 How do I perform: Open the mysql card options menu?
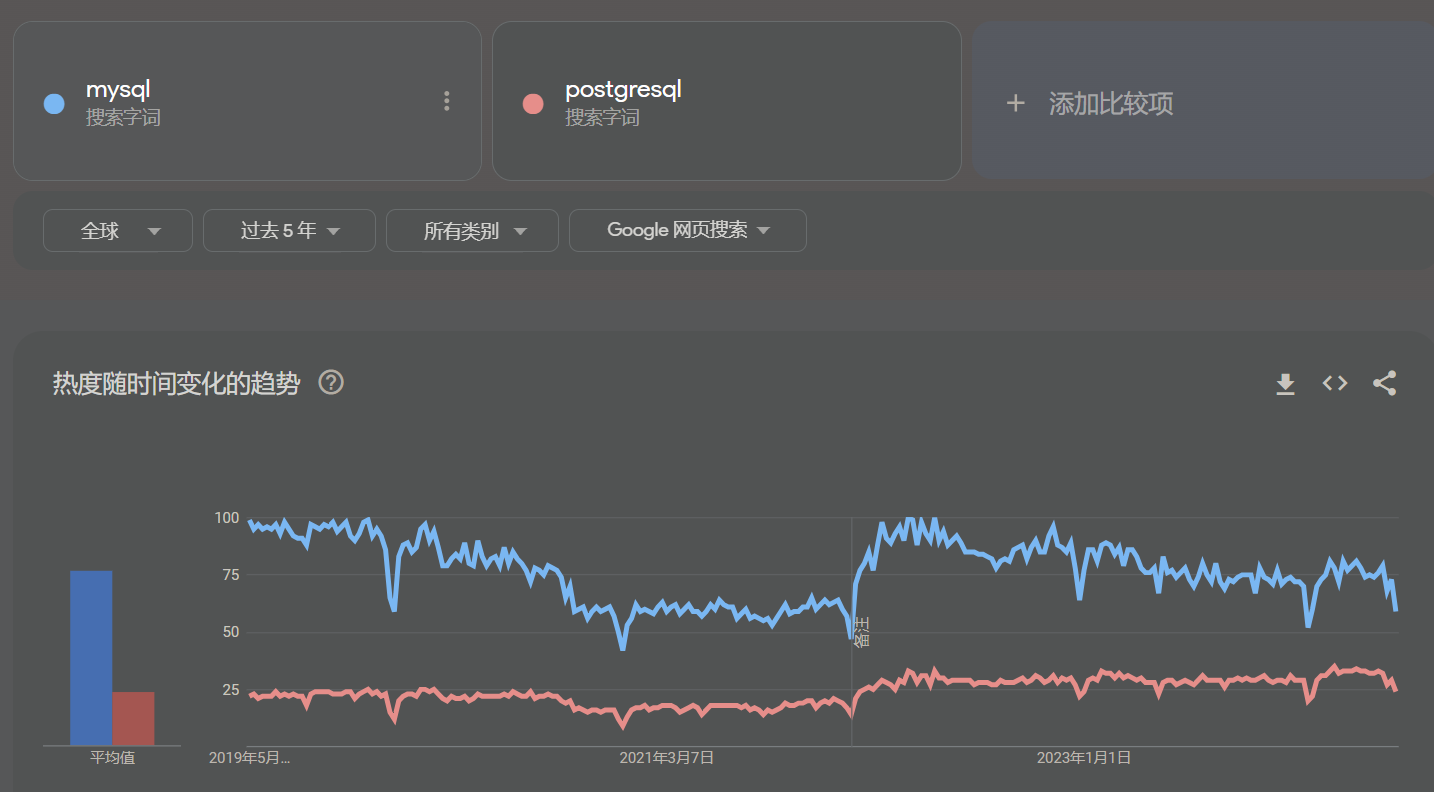446,101
